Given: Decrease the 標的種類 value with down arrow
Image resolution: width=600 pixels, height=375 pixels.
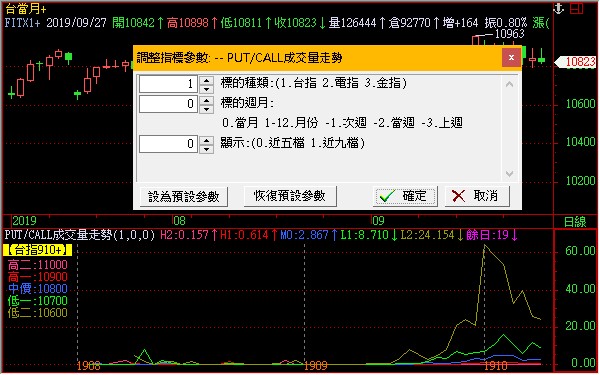Looking at the screenshot, I should pos(207,89).
